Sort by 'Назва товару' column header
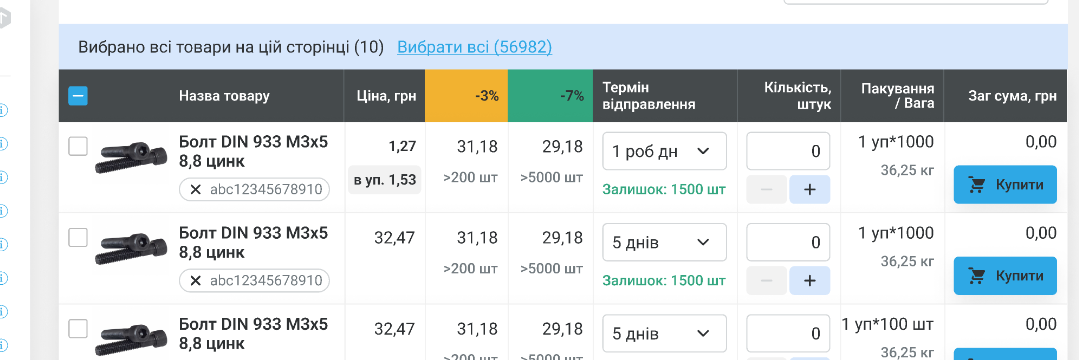1079x360 pixels. 224,96
